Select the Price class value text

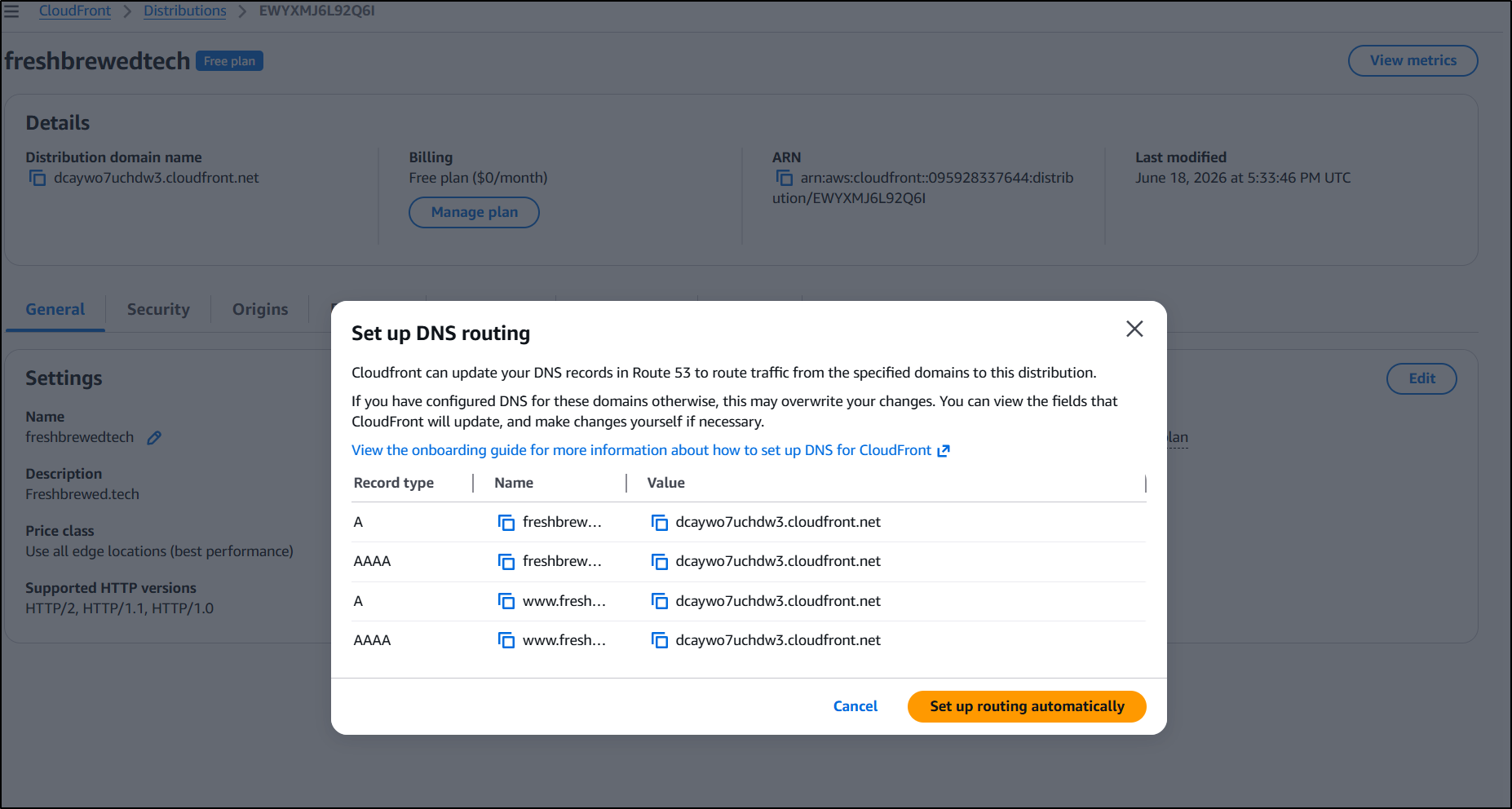point(159,551)
